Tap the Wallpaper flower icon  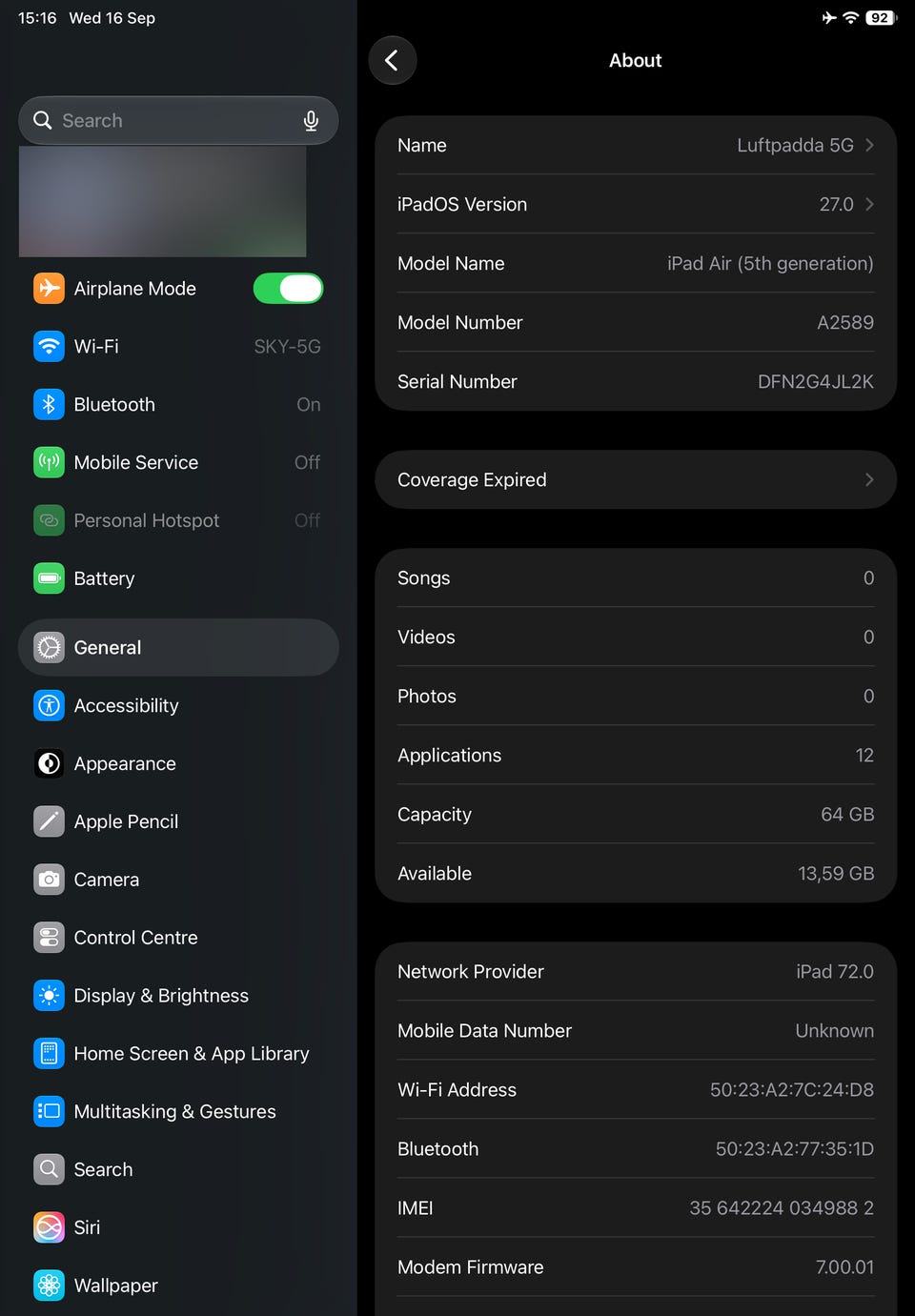coord(49,1286)
